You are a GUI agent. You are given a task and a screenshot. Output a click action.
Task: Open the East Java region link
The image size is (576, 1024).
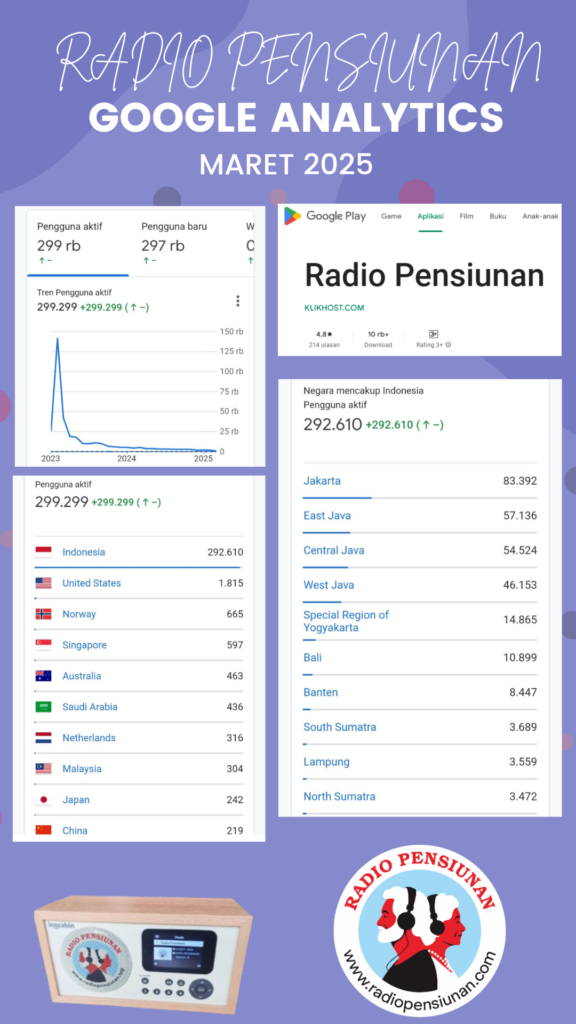(327, 516)
